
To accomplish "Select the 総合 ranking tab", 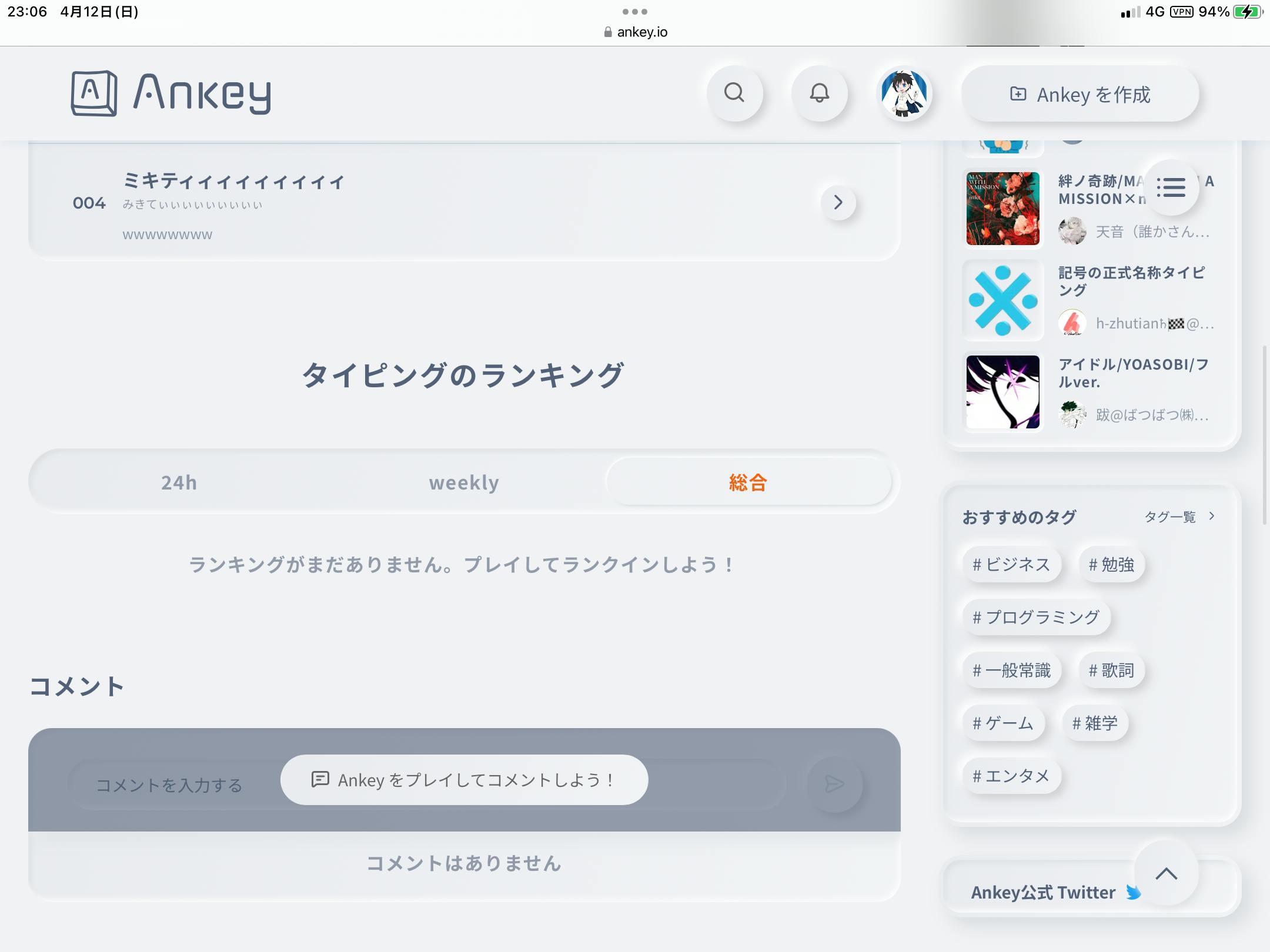I will pos(748,482).
